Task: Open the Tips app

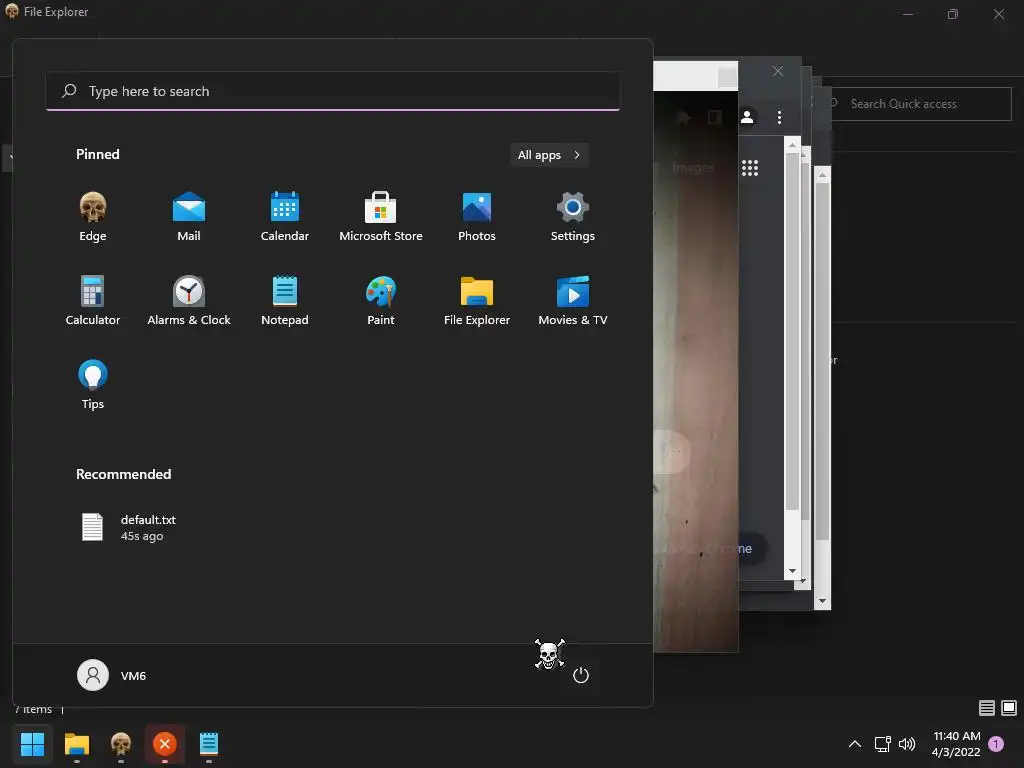Action: tap(93, 385)
